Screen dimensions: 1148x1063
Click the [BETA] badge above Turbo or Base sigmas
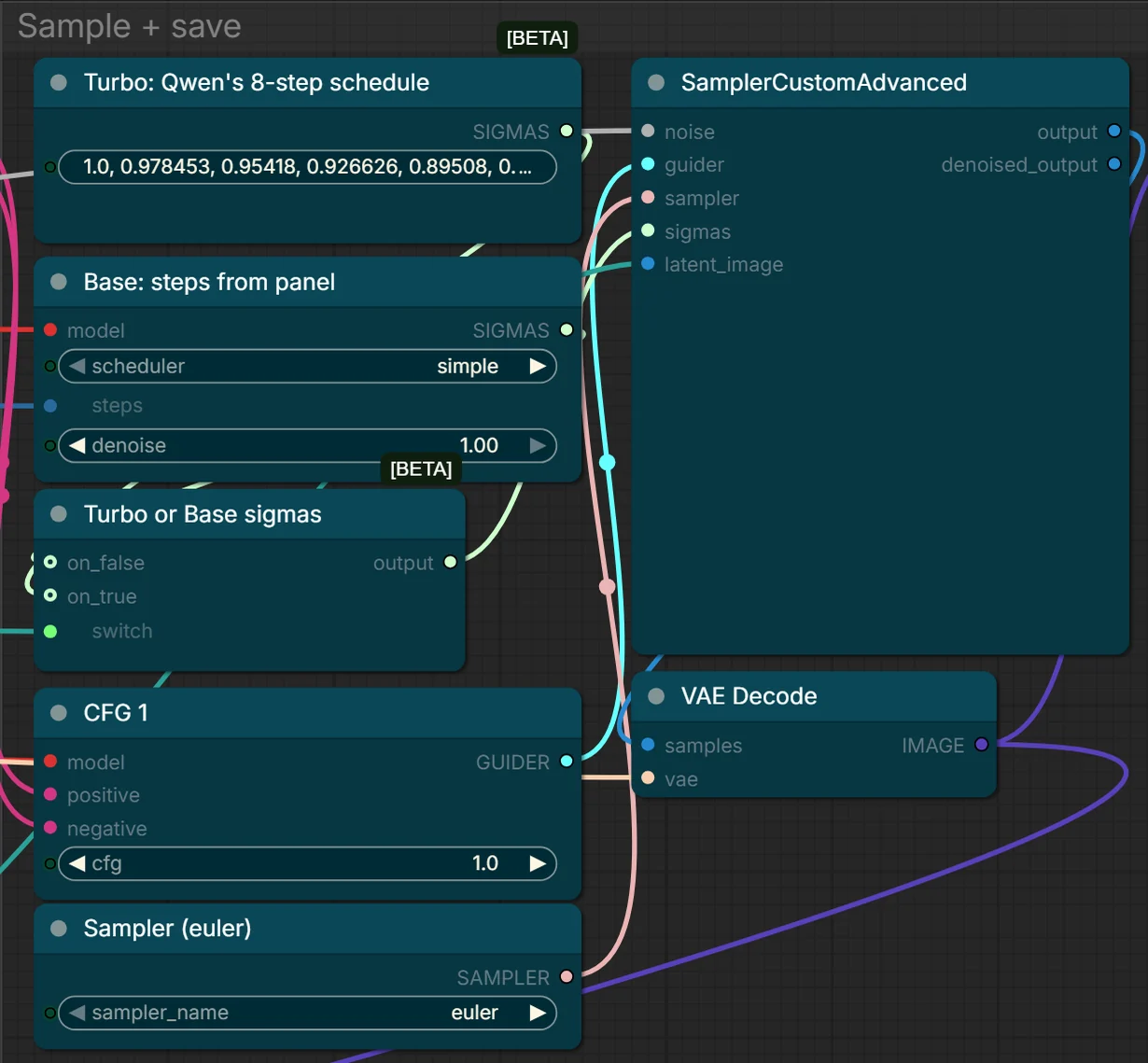421,469
